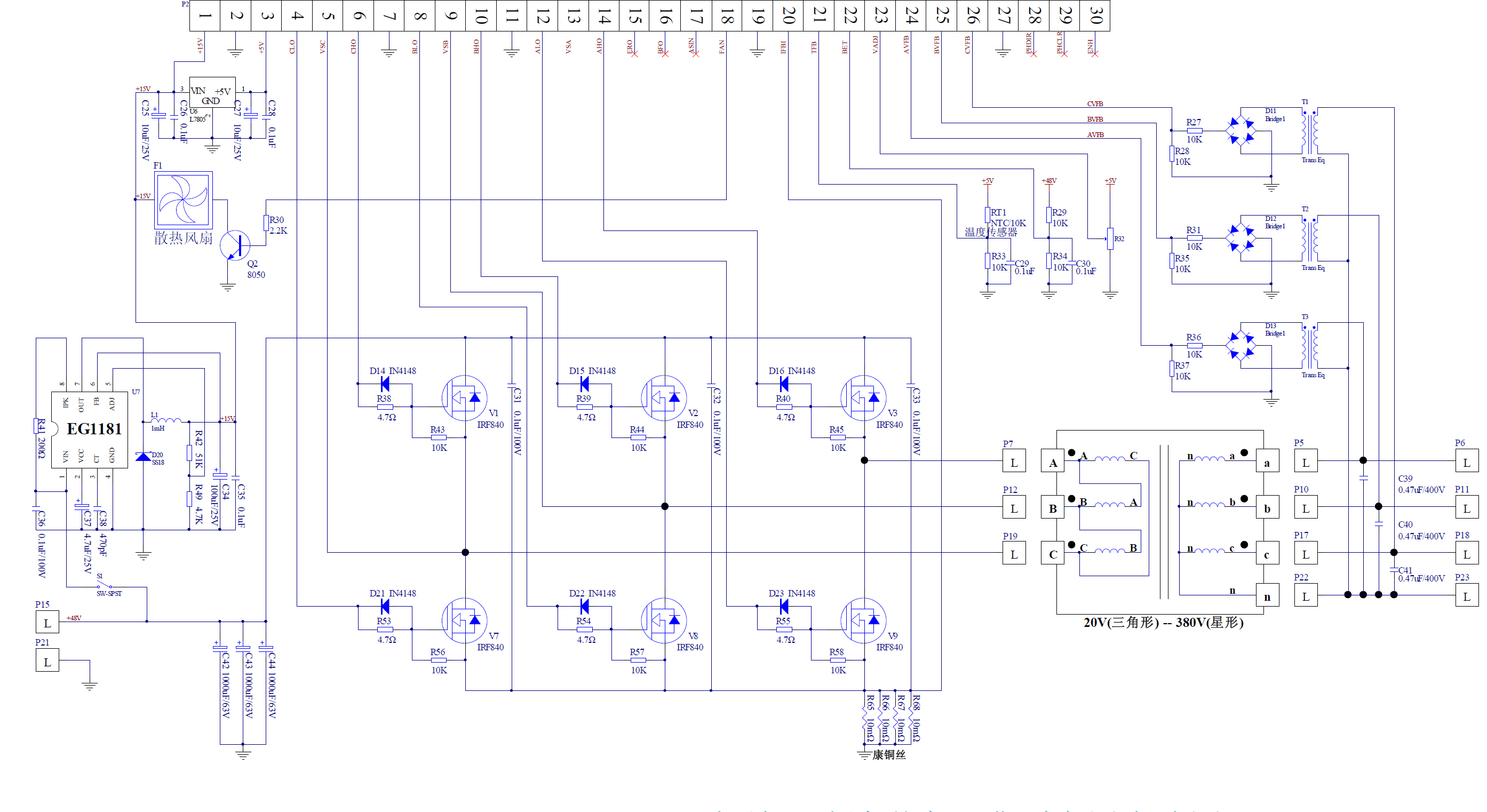Select the RT1 NTC thermistor symbol
Screen dimensions: 1487x812
(x=988, y=214)
